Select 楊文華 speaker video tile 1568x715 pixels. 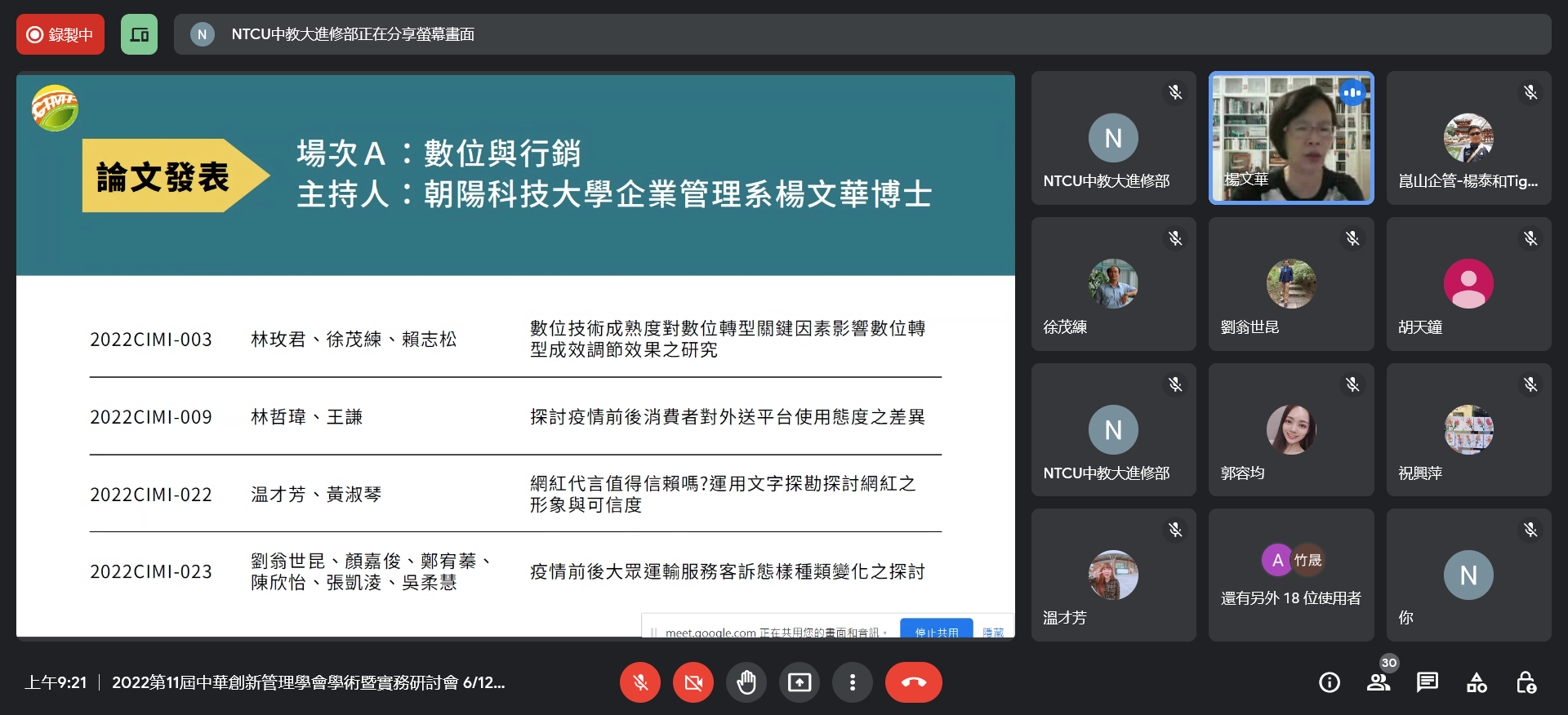[x=1290, y=138]
